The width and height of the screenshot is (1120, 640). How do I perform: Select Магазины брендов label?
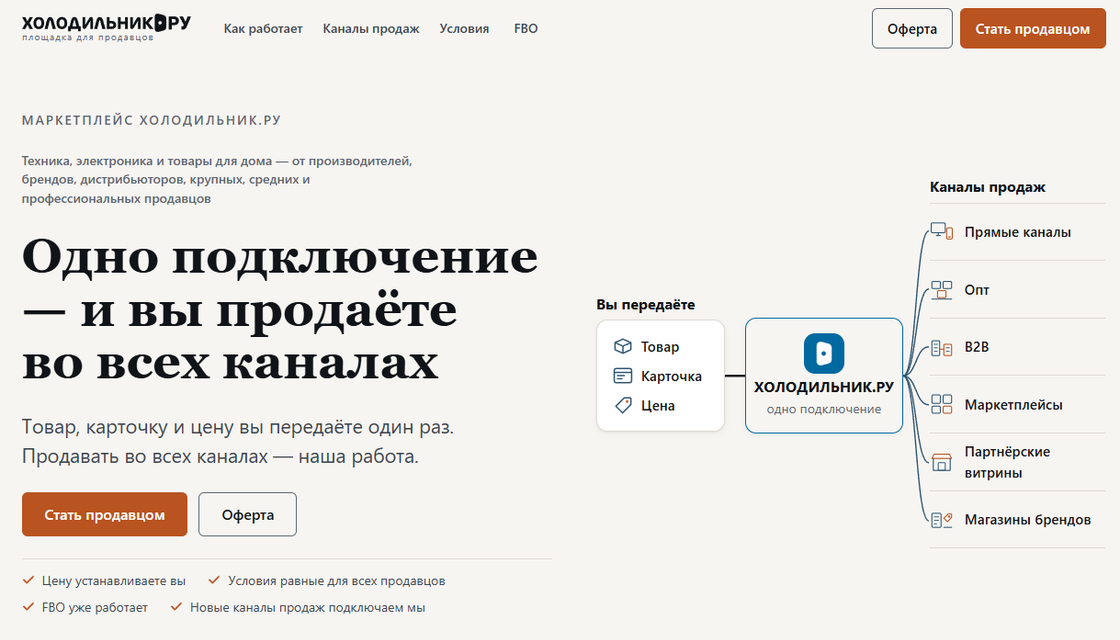(x=1027, y=520)
